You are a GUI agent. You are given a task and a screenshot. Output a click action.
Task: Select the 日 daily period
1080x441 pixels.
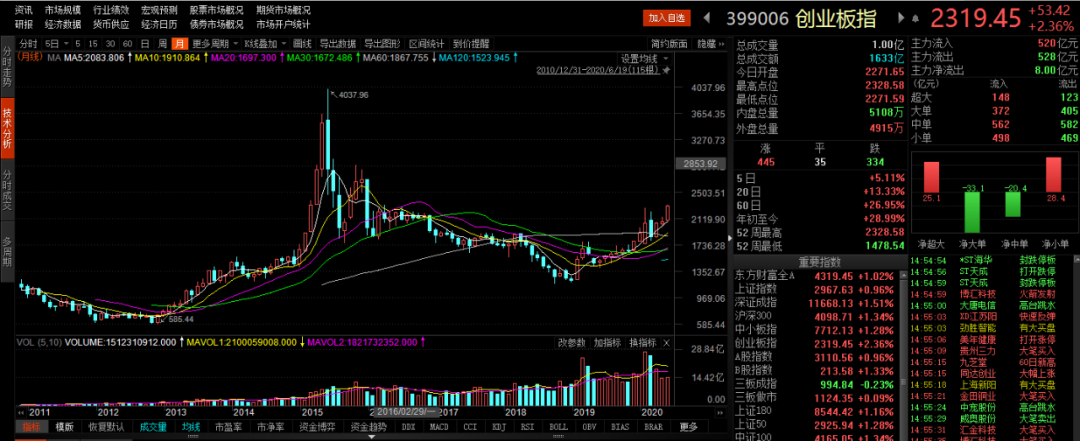pyautogui.click(x=145, y=43)
